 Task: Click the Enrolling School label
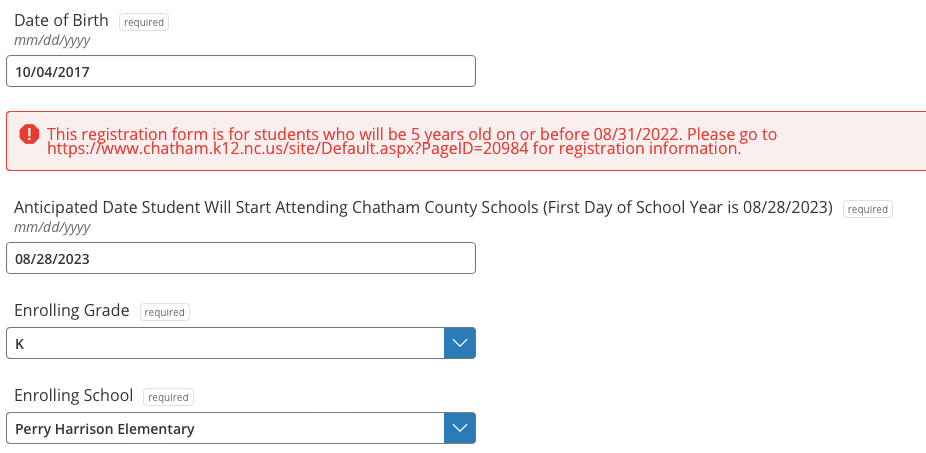(74, 396)
